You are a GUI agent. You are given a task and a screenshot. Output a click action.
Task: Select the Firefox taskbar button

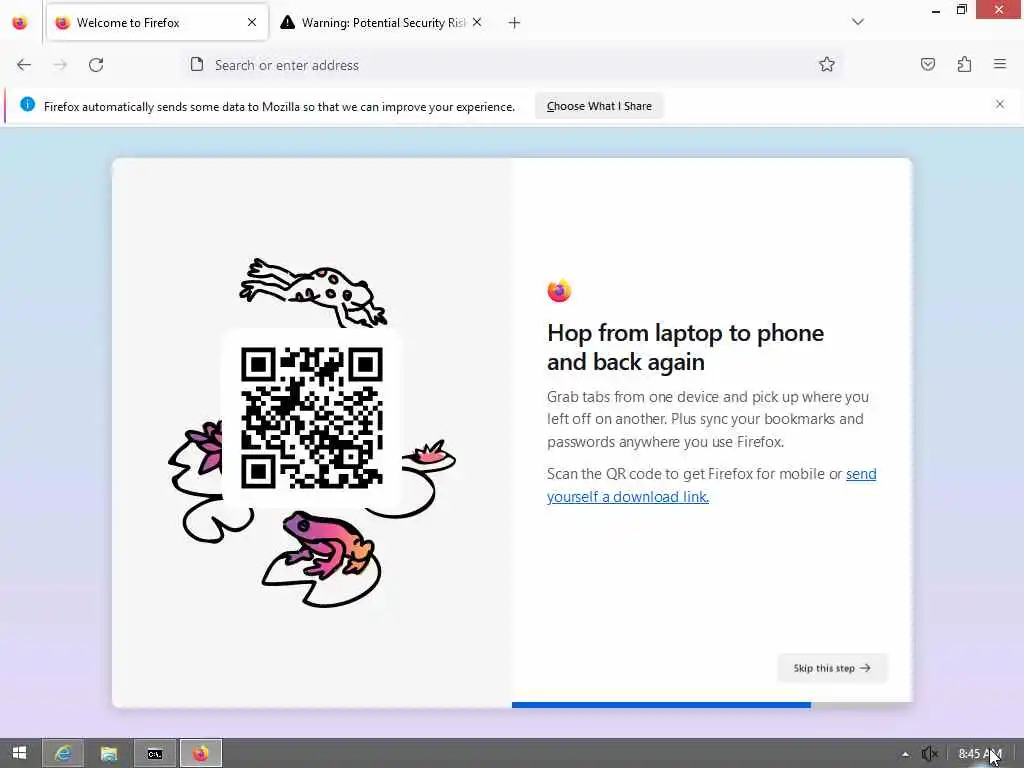point(201,754)
